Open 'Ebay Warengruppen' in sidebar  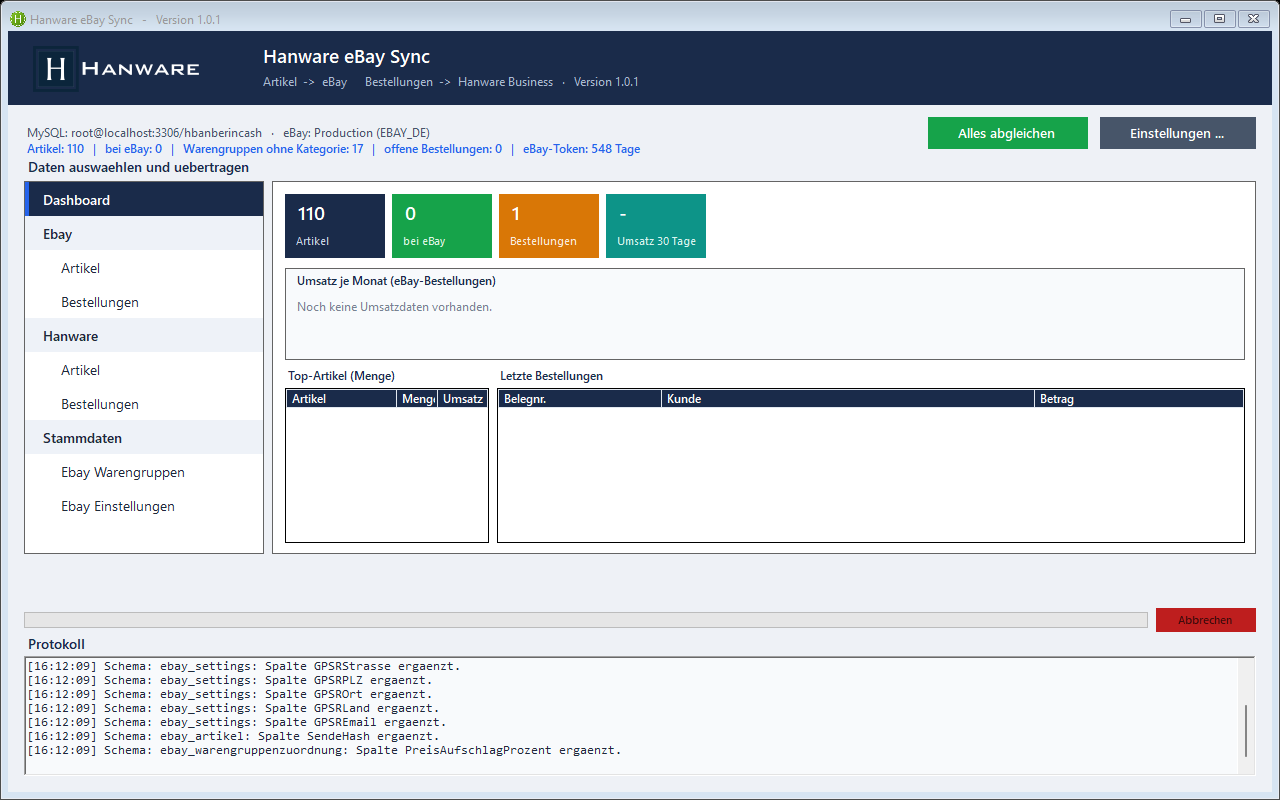[145, 472]
